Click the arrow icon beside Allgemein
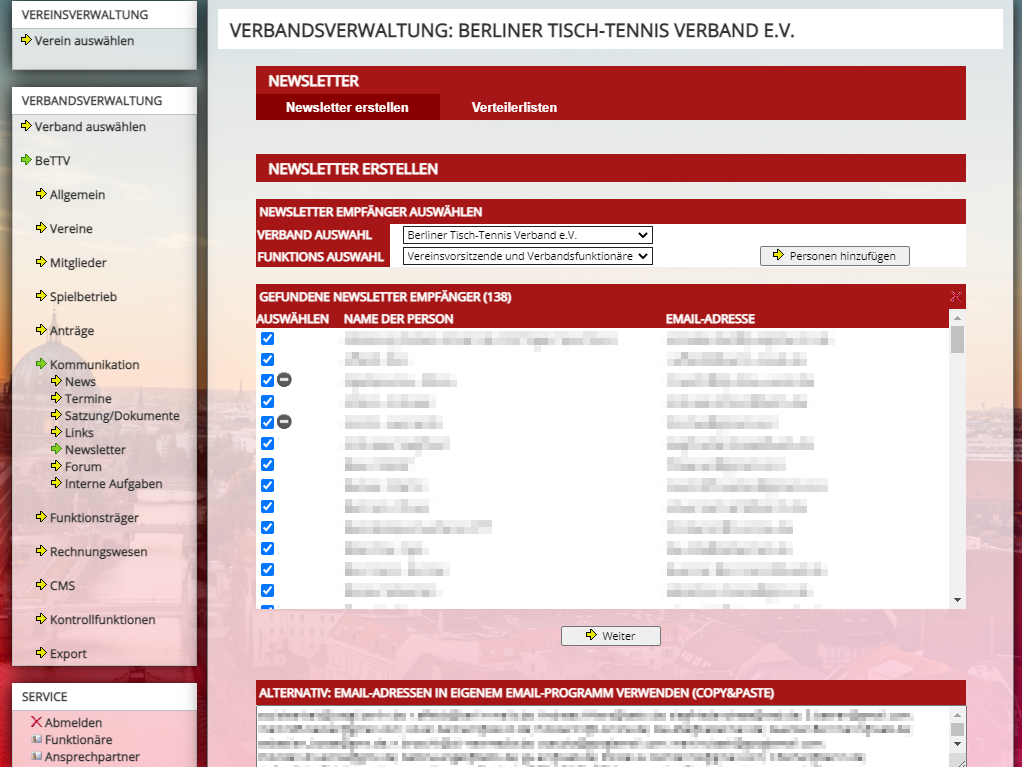Viewport: 1022px width, 767px height. [41, 194]
